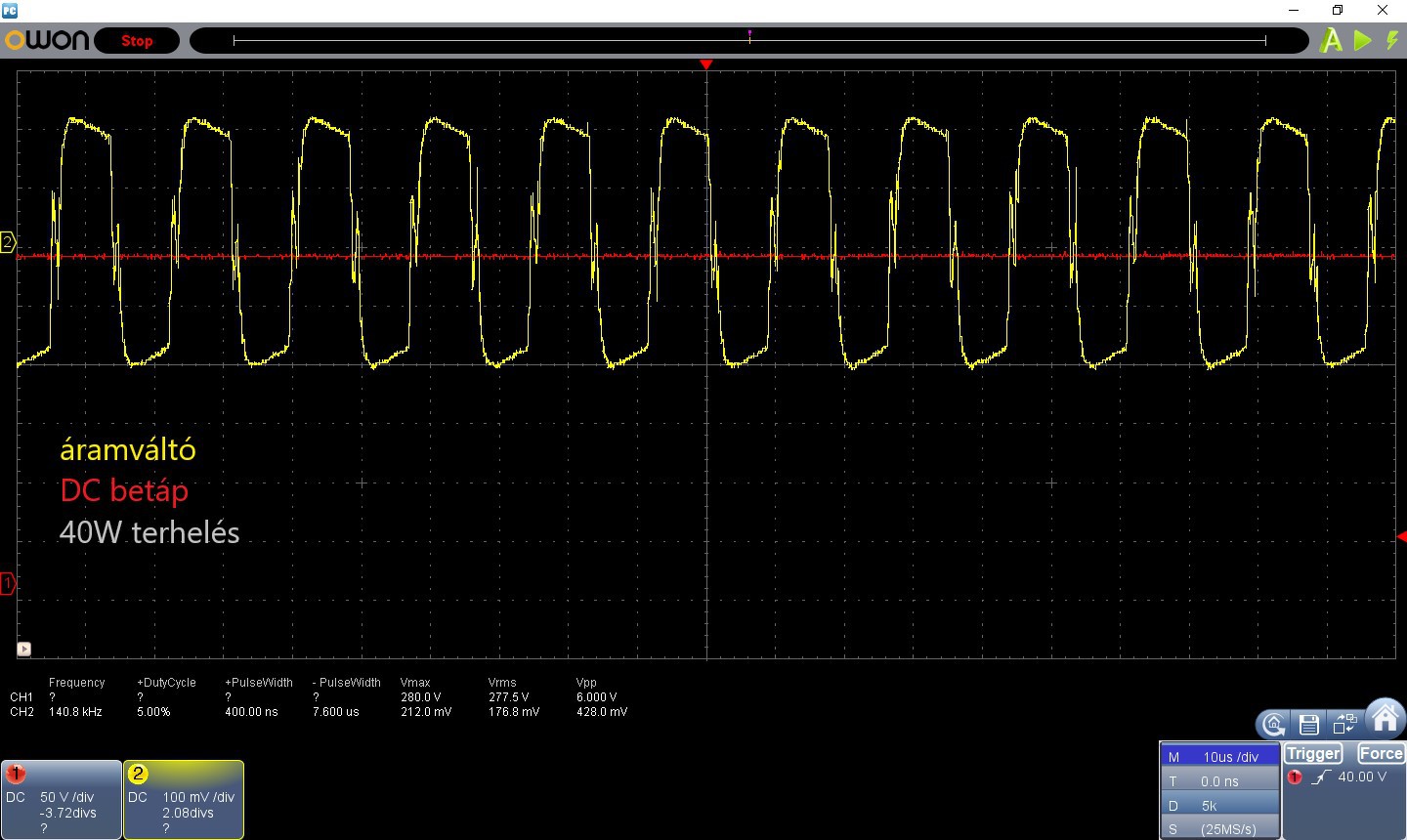Click the OWON logo
The width and height of the screenshot is (1407, 840).
tap(47, 40)
